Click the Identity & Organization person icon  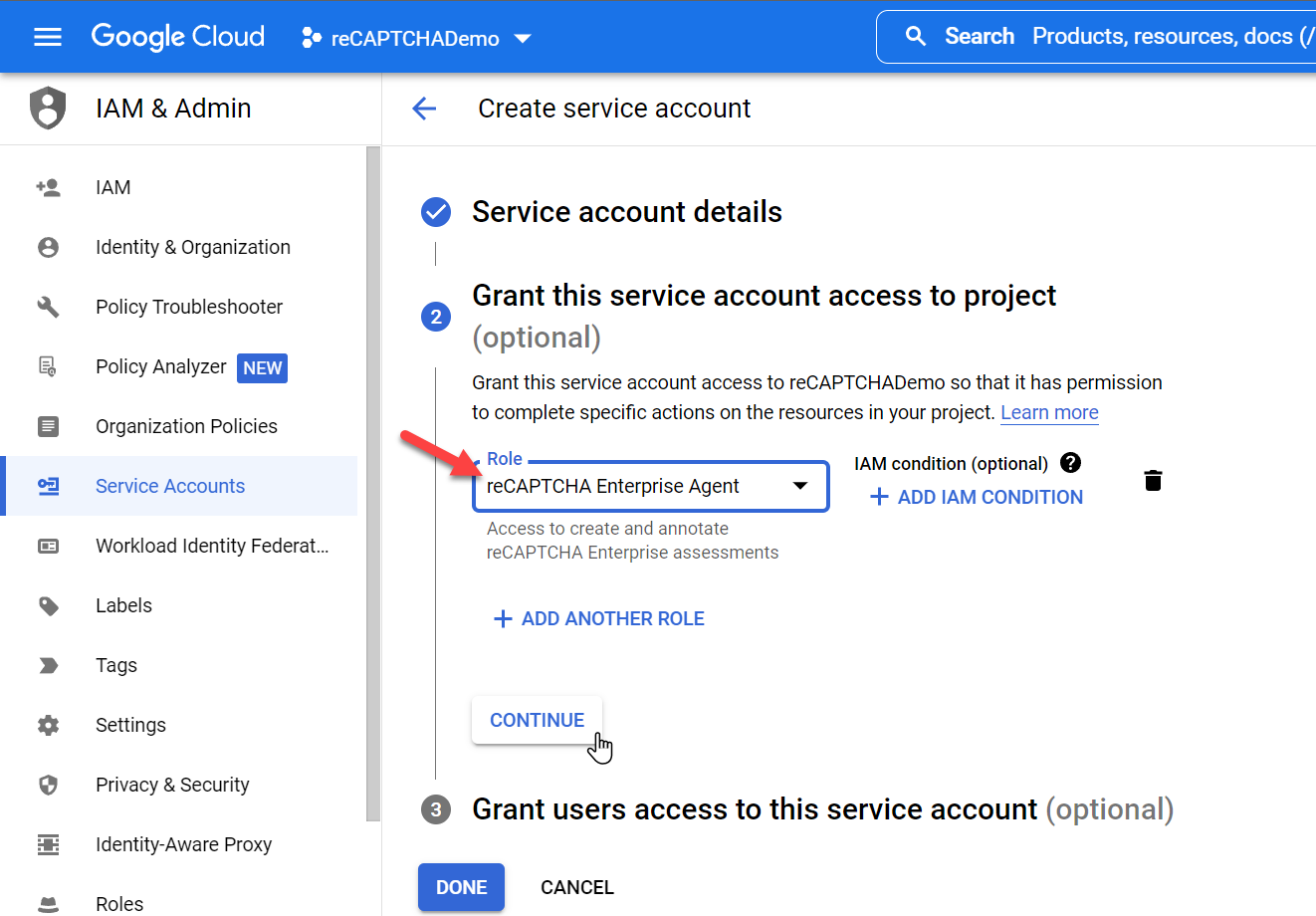[48, 247]
